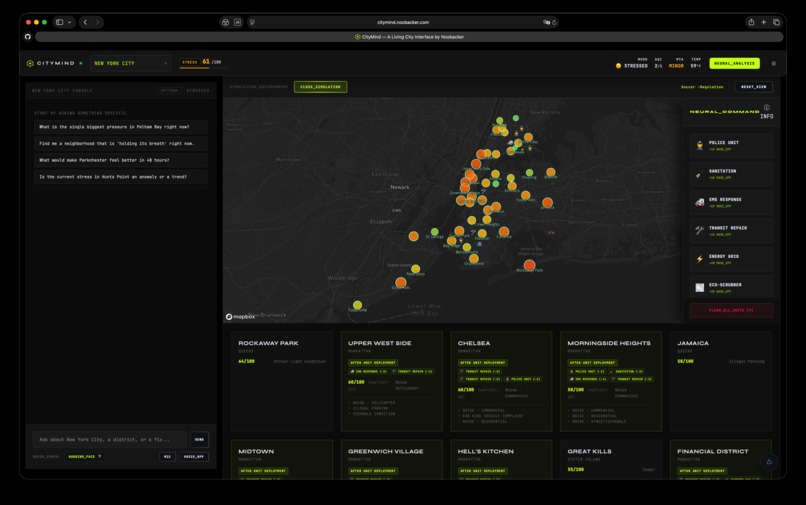
Task: Click the cube extension icon in Safari toolbar
Action: click(x=225, y=22)
